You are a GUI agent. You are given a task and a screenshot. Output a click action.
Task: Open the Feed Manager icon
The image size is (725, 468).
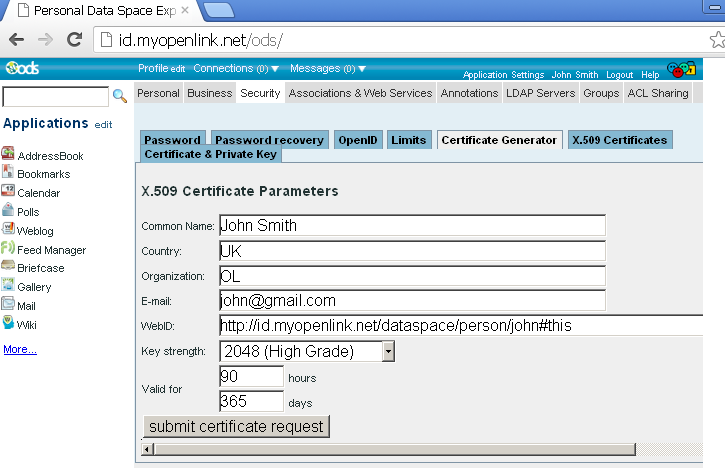pos(8,249)
